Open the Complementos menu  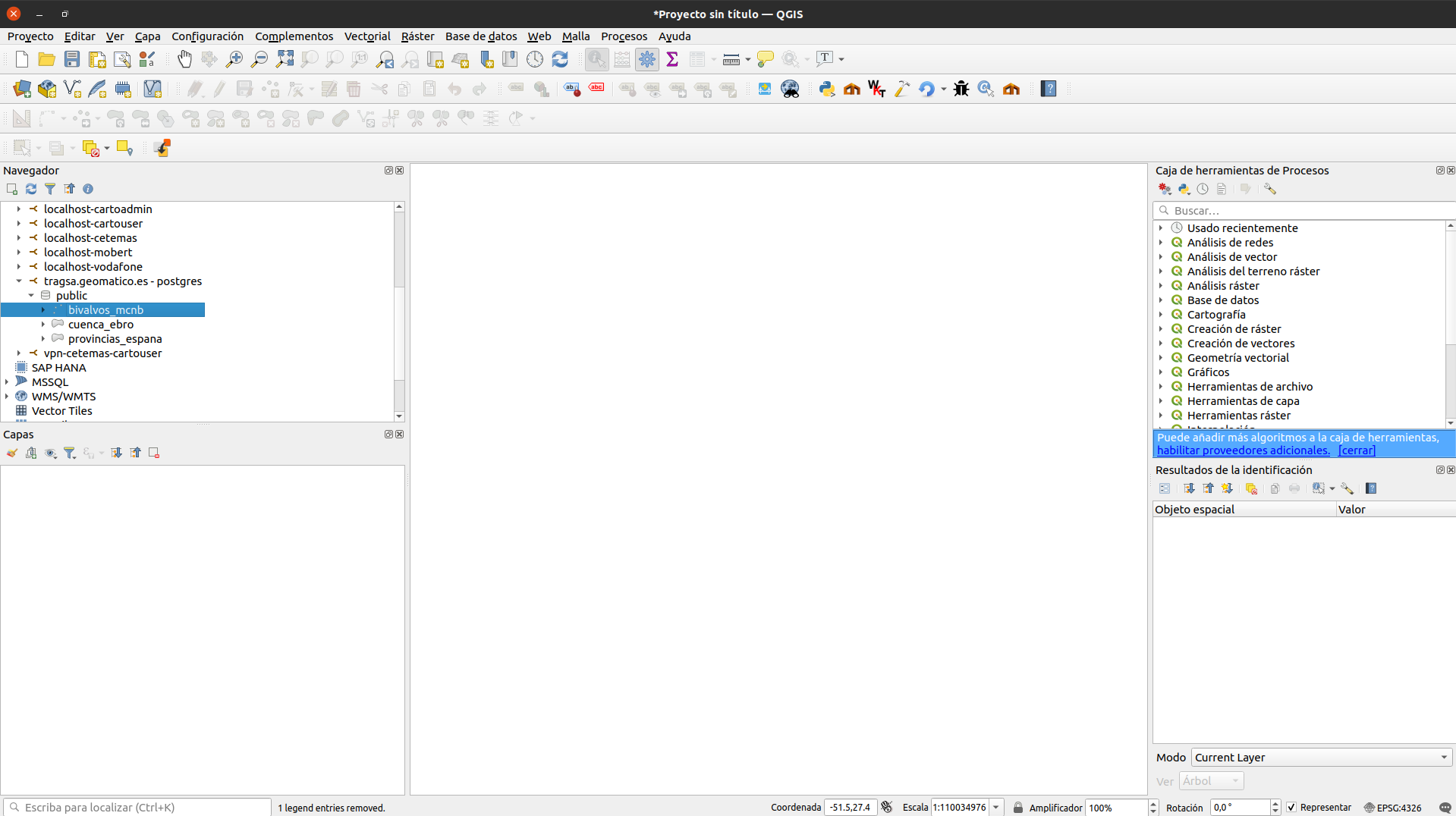294,36
